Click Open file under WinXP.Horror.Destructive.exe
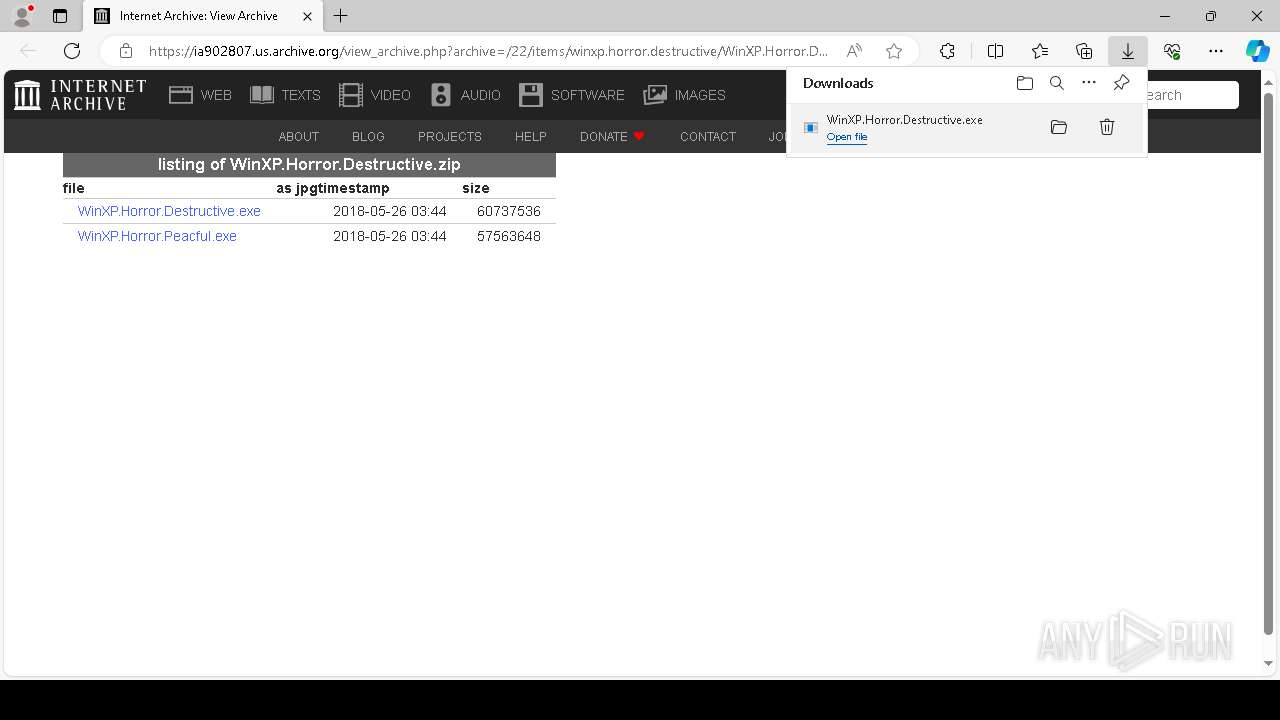The width and height of the screenshot is (1280, 720). click(x=847, y=137)
